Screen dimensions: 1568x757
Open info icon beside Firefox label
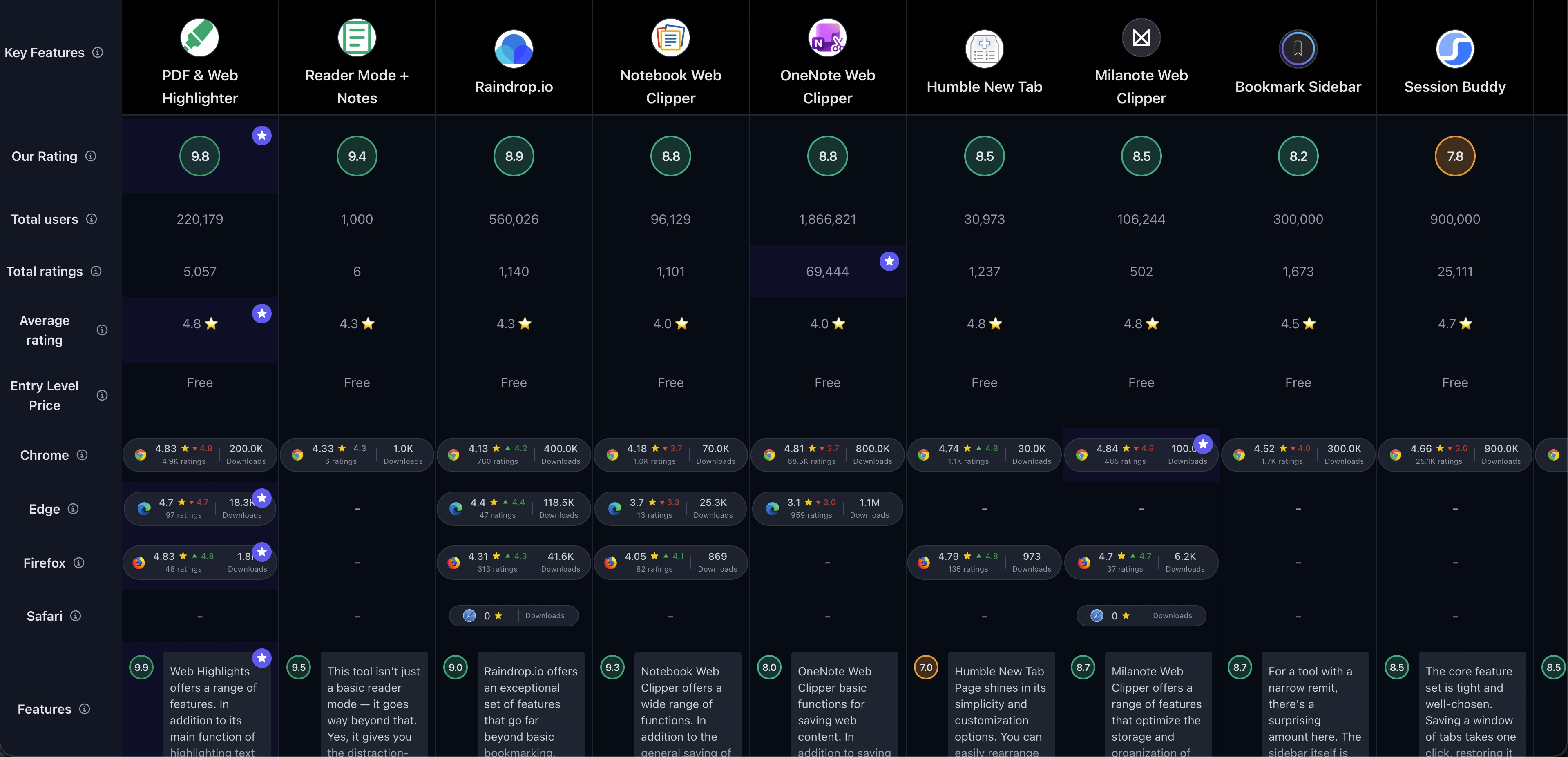point(78,563)
